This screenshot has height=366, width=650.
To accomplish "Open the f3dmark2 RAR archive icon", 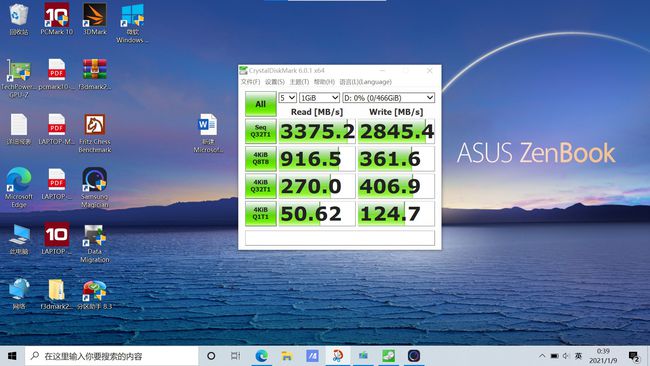I will pos(95,74).
